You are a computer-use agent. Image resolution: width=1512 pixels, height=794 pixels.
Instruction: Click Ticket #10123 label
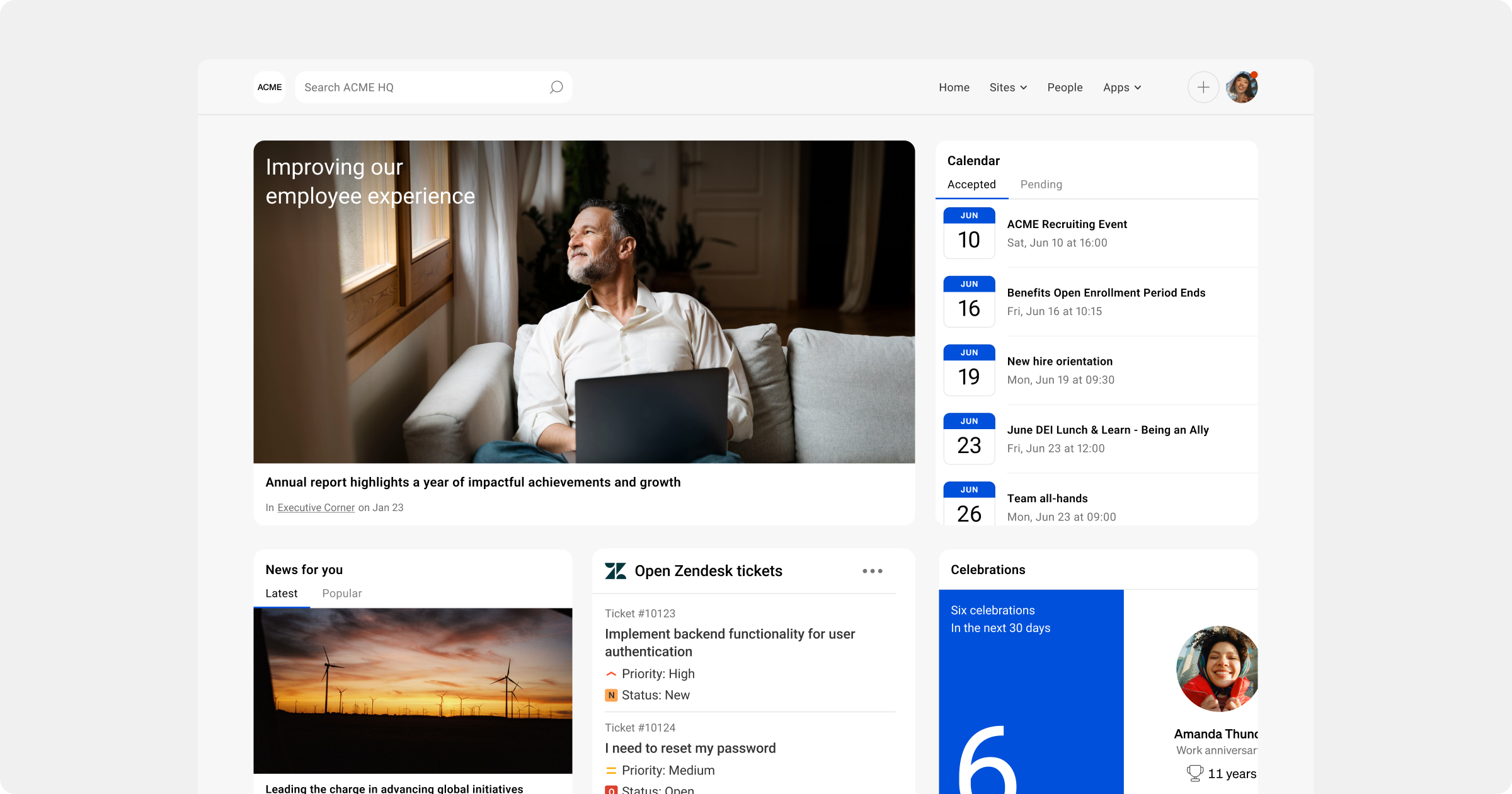(640, 614)
